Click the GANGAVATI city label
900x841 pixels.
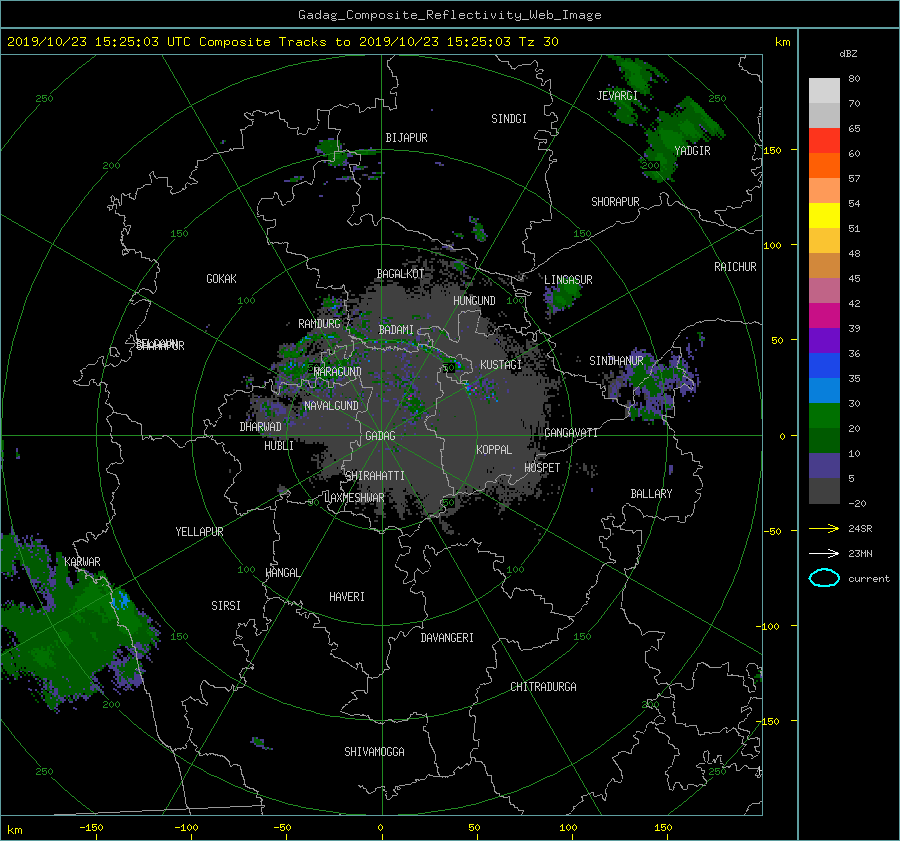click(571, 433)
